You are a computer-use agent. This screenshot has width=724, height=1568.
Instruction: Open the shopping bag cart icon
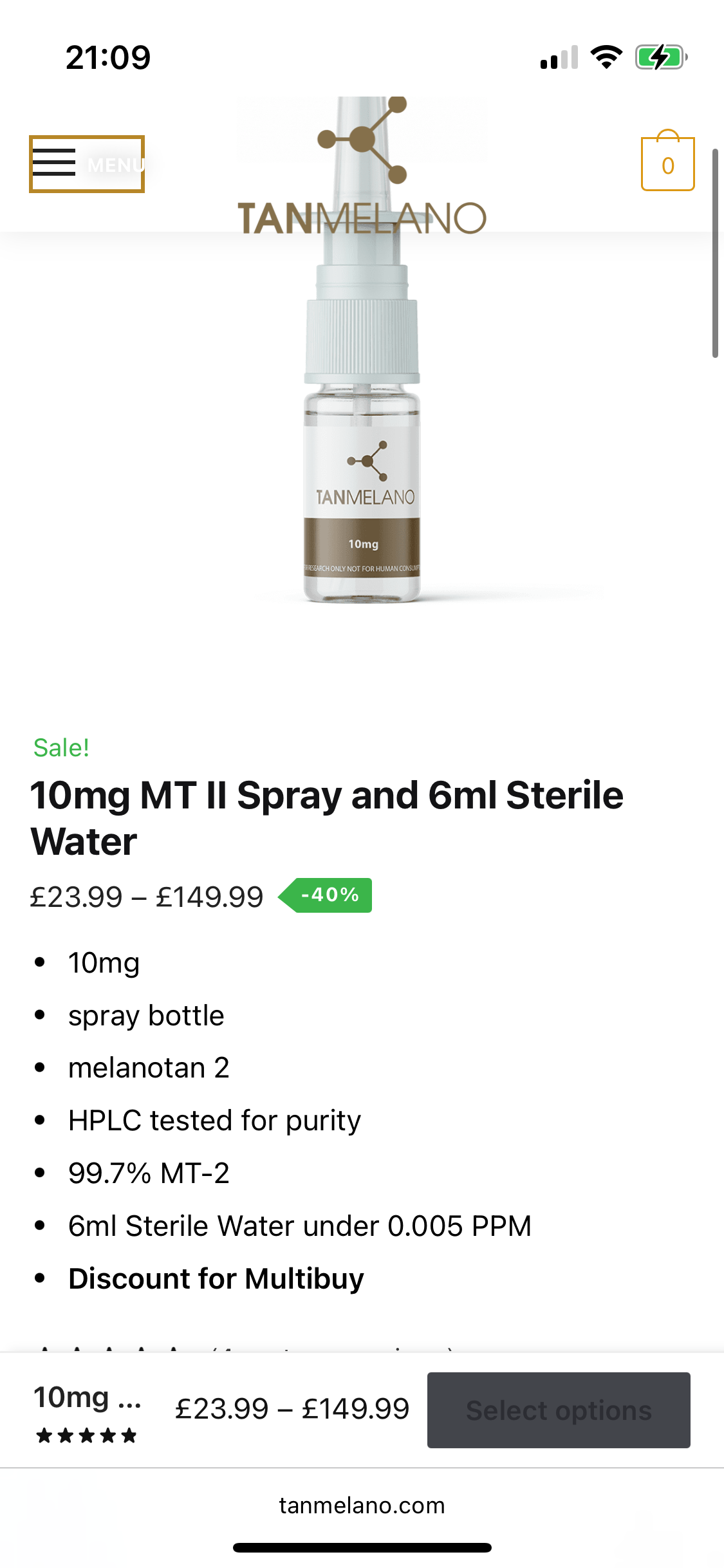[667, 163]
